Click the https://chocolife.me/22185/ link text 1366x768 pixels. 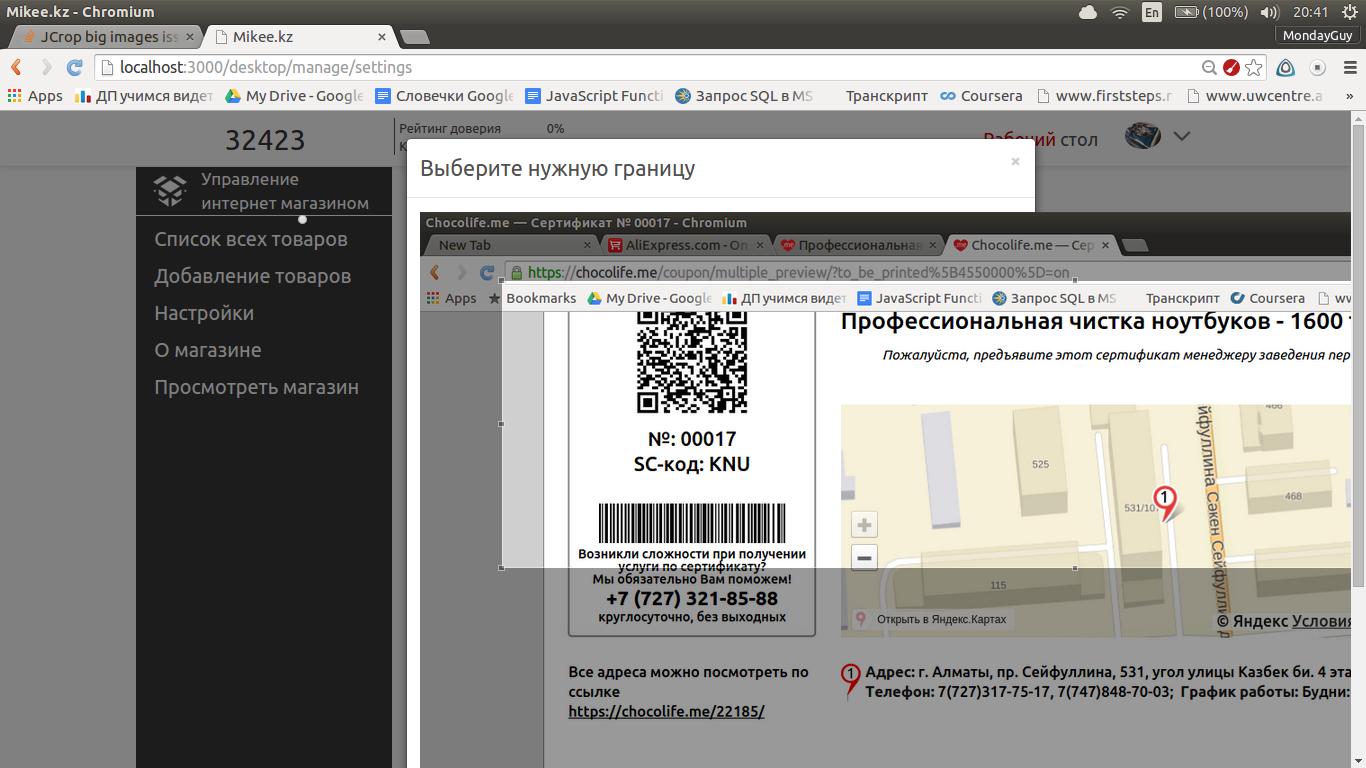tap(666, 712)
